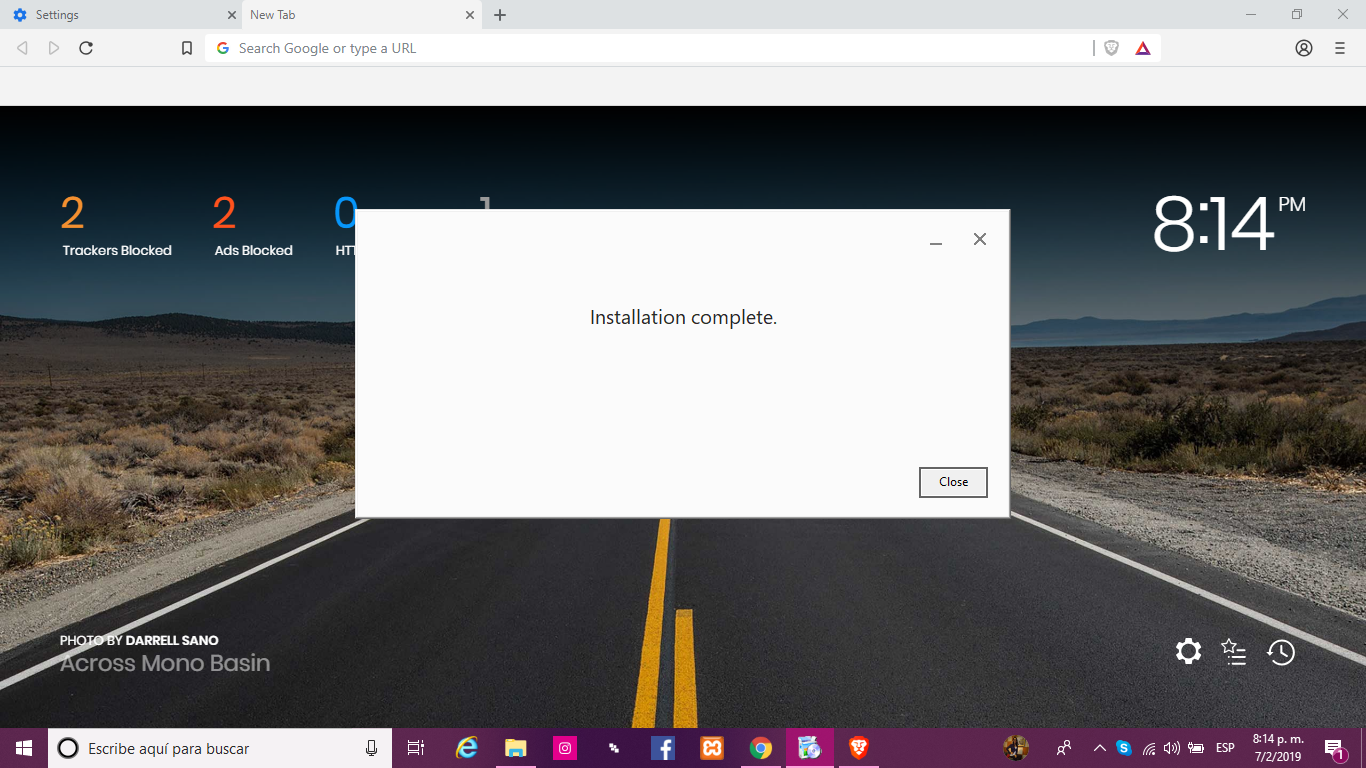Dismiss the installer dialog with the X icon
The width and height of the screenshot is (1366, 768).
pos(980,239)
